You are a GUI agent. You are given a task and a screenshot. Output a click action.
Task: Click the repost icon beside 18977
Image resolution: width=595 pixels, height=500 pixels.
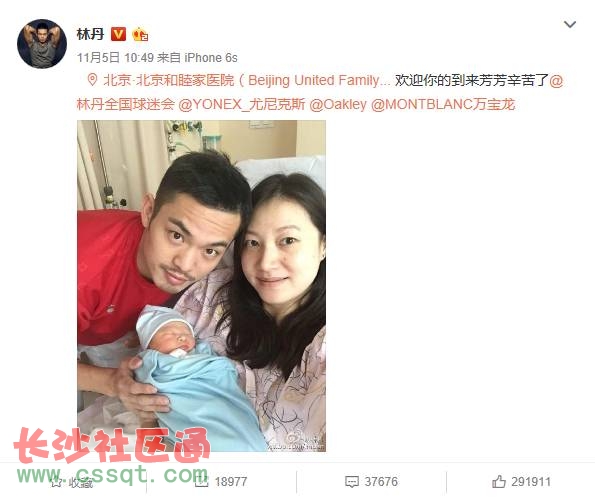point(201,482)
